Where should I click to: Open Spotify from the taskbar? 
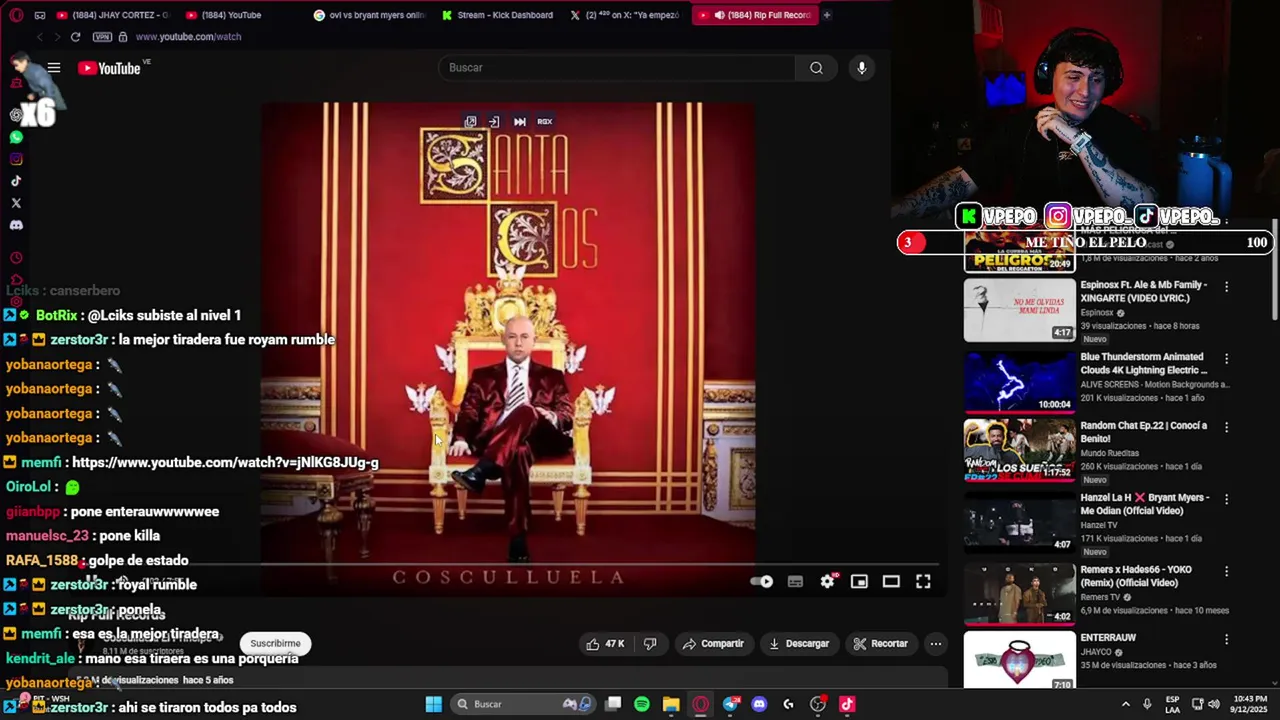[642, 704]
